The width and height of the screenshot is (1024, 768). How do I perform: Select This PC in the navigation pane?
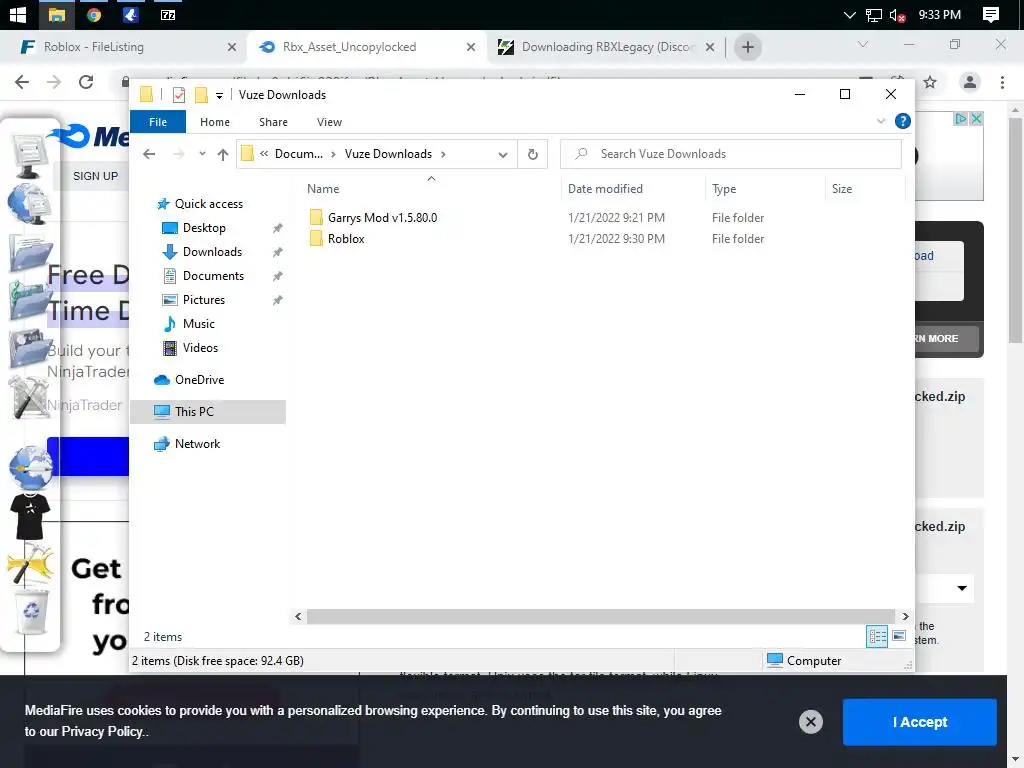[x=208, y=412]
